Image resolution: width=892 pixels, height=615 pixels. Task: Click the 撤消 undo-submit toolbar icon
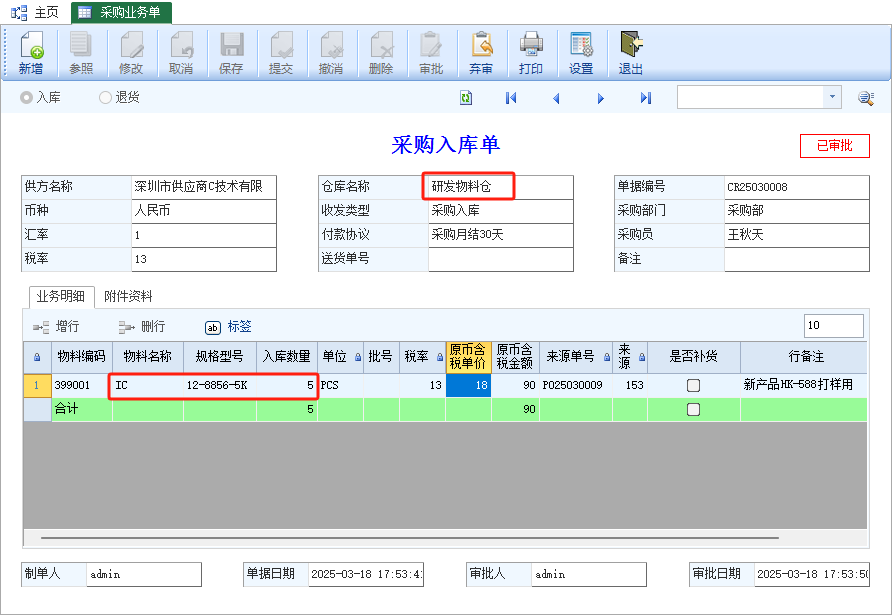pos(331,53)
